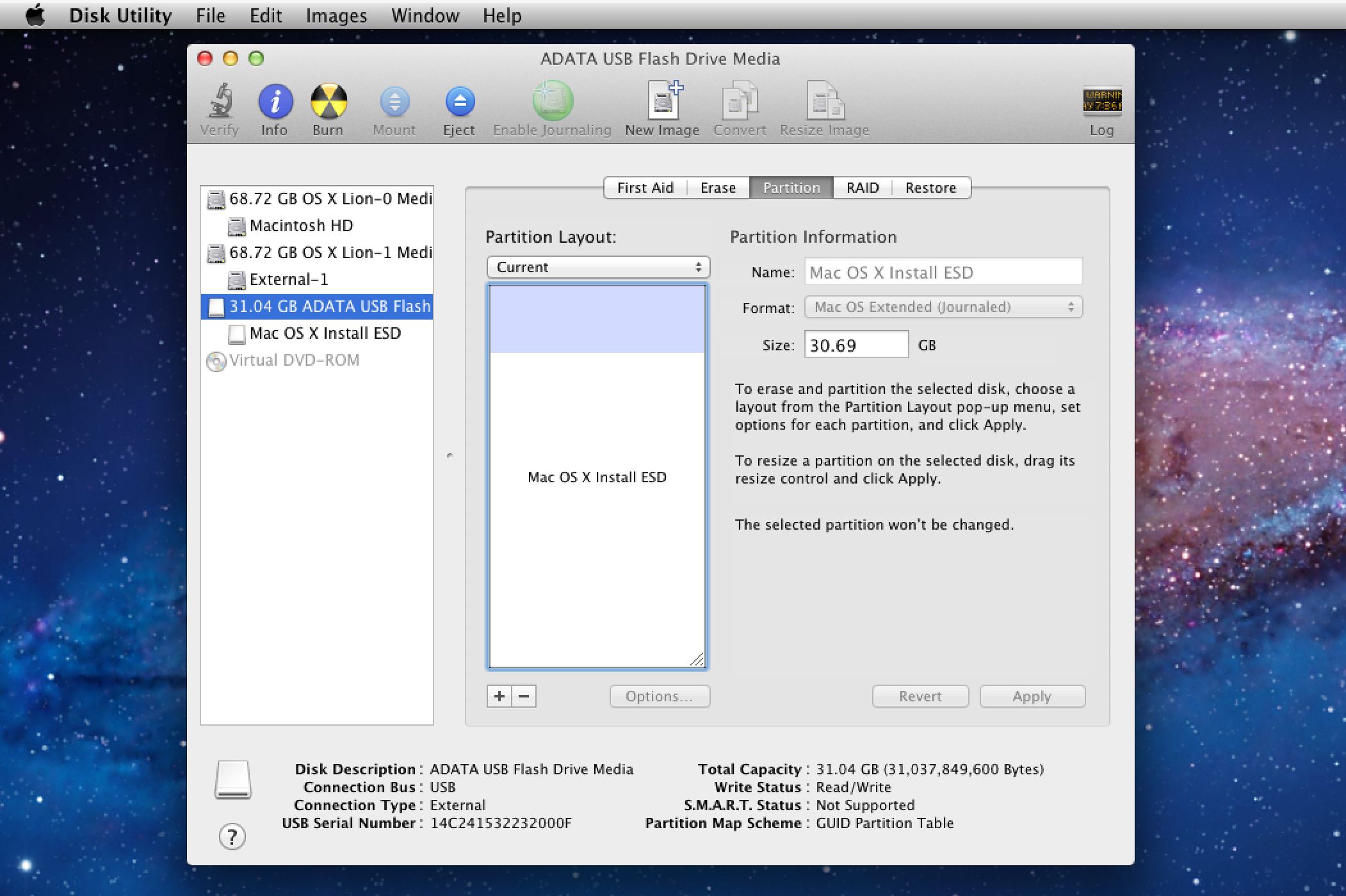Create a New Image from toolbar
Screen dimensions: 1346x896
coord(663,100)
